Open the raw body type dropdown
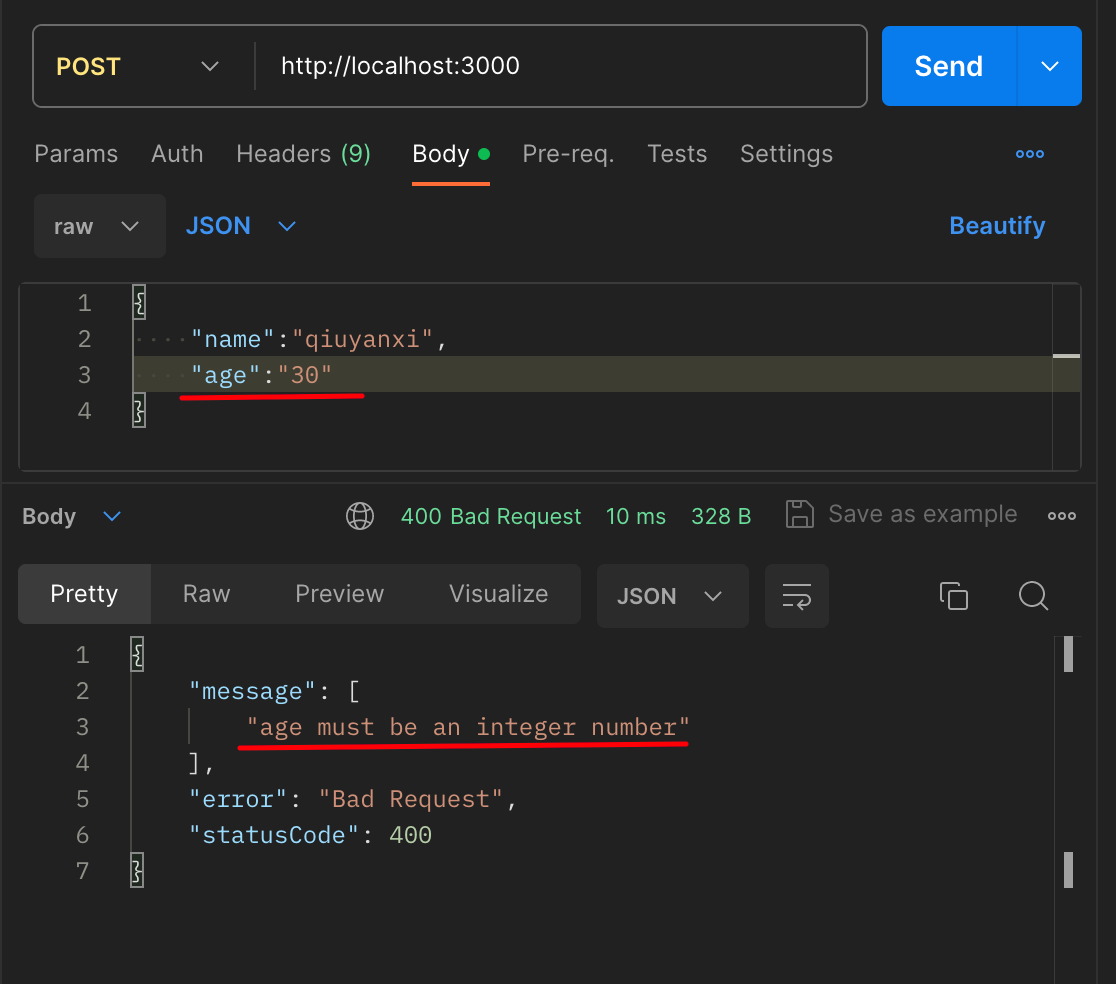1116x984 pixels. point(100,226)
